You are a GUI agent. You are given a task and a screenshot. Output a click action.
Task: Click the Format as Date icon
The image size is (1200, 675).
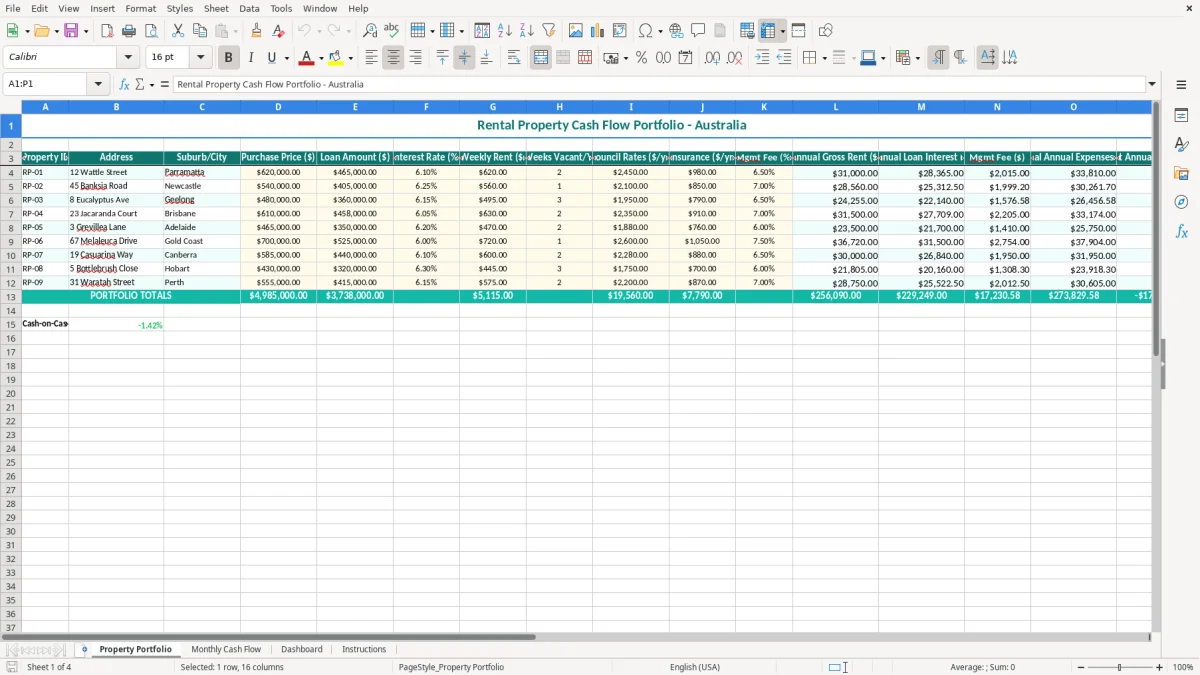(x=685, y=58)
